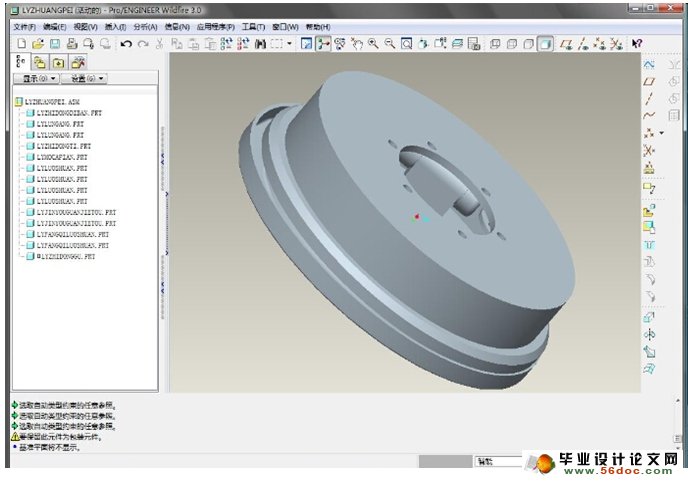Image resolution: width=688 pixels, height=481 pixels.
Task: Save the assembly with the disk icon
Action: [x=55, y=43]
